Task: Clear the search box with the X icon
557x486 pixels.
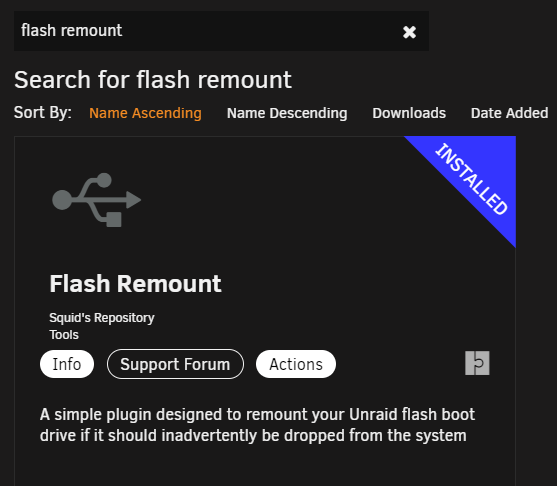Action: click(x=409, y=32)
